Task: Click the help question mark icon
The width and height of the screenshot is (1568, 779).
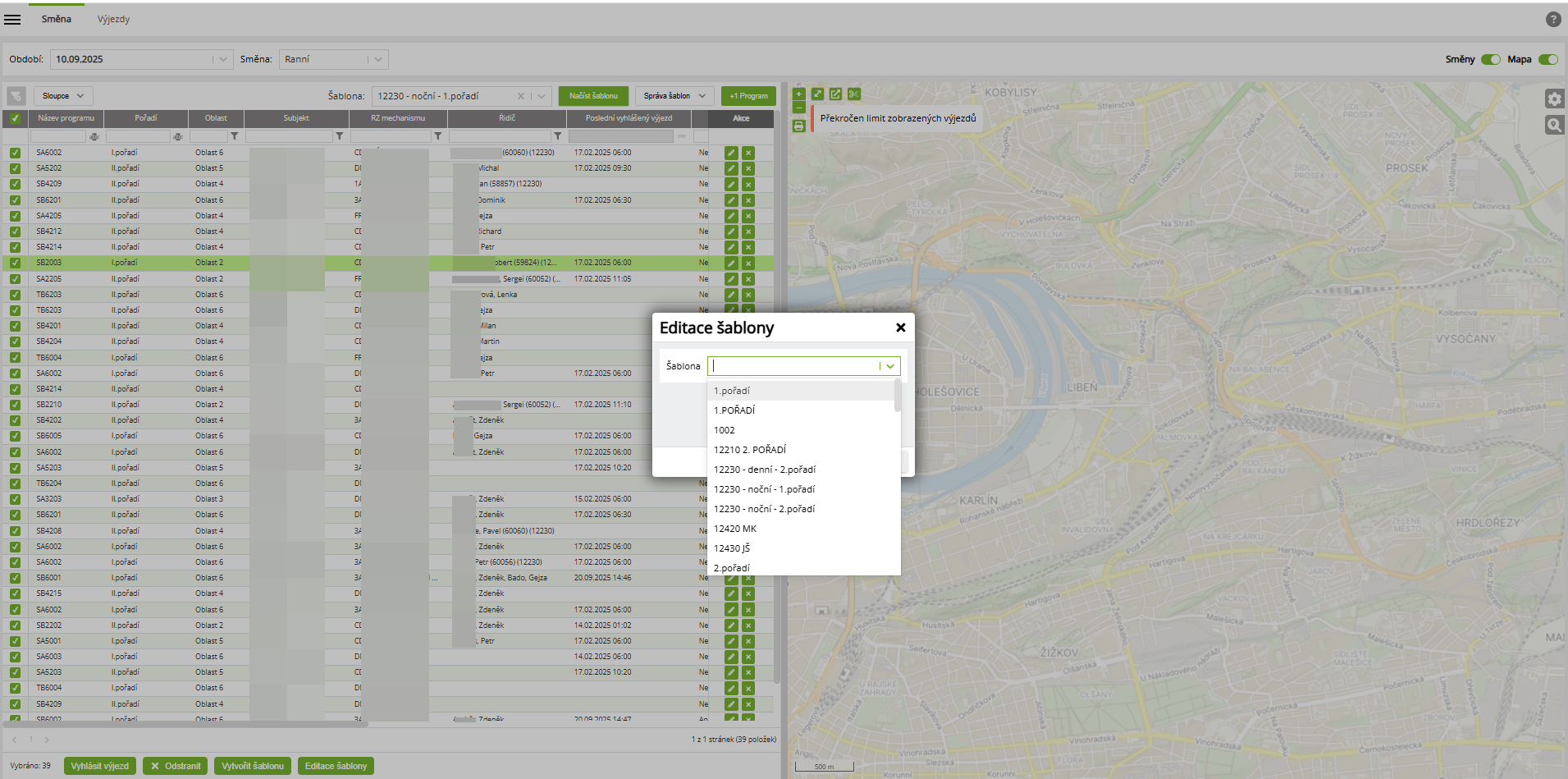Action: click(1552, 20)
